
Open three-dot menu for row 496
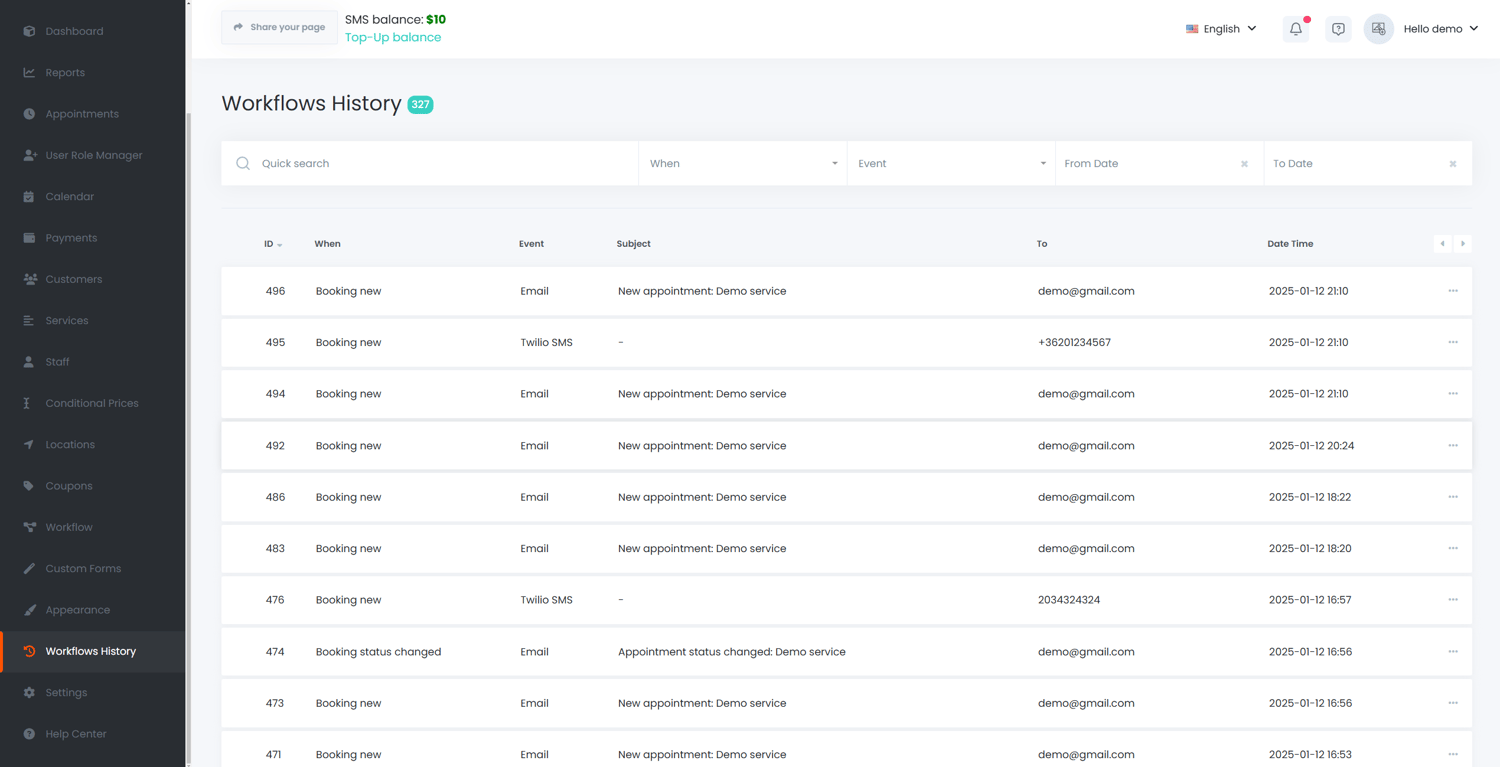click(1453, 291)
